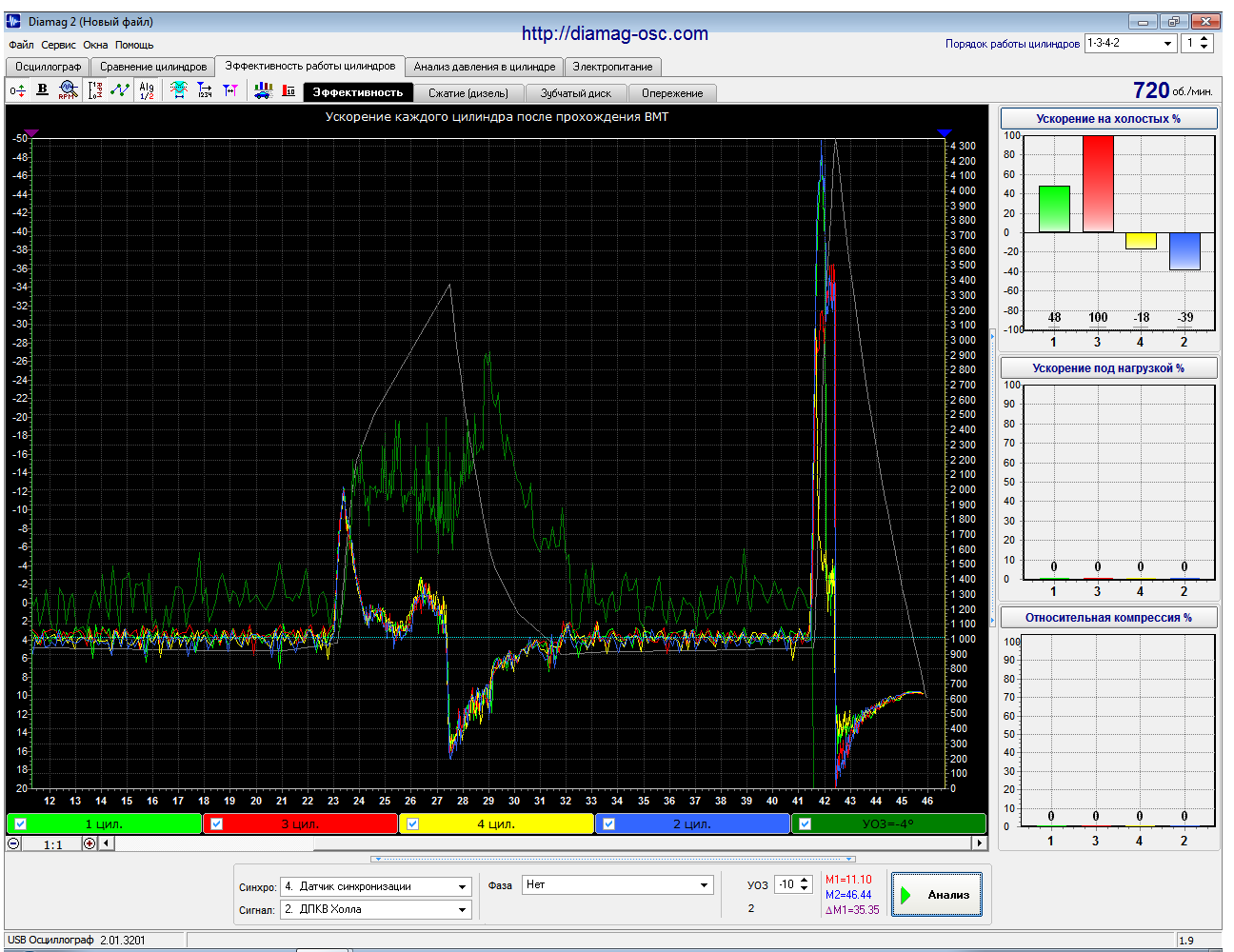Image resolution: width=1234 pixels, height=952 pixels.
Task: Click the M2=46.44 marker value
Action: point(848,895)
